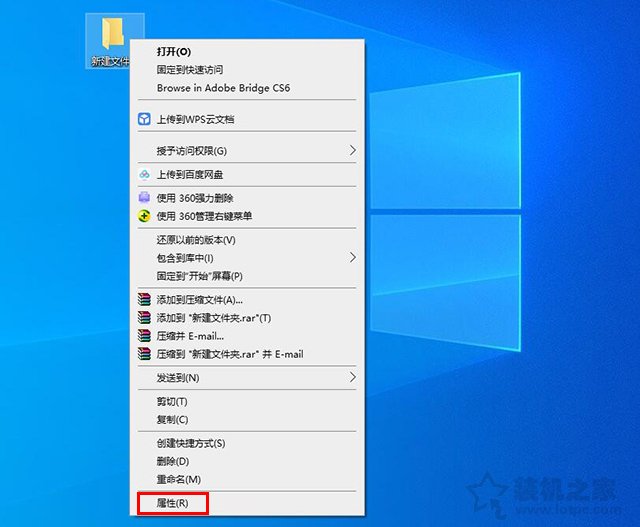This screenshot has width=640, height=527.
Task: Select 压缩到 "新建文件夹.rar" 并 E-mail entry
Action: point(247,354)
